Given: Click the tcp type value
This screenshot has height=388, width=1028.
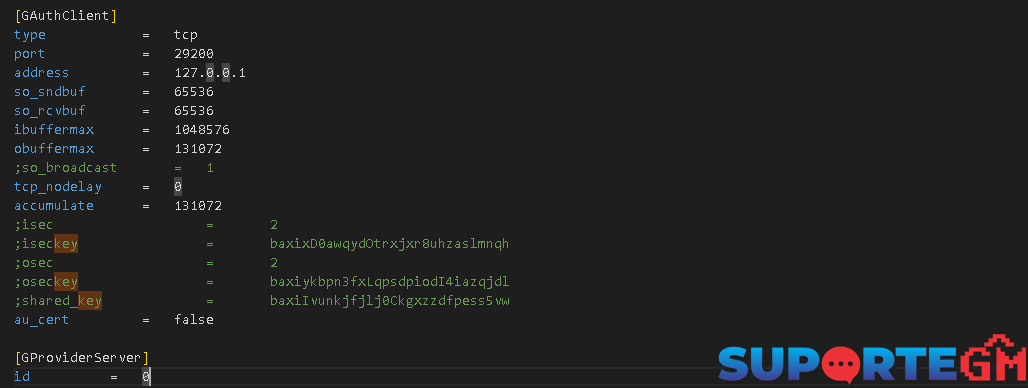Looking at the screenshot, I should pyautogui.click(x=186, y=35).
